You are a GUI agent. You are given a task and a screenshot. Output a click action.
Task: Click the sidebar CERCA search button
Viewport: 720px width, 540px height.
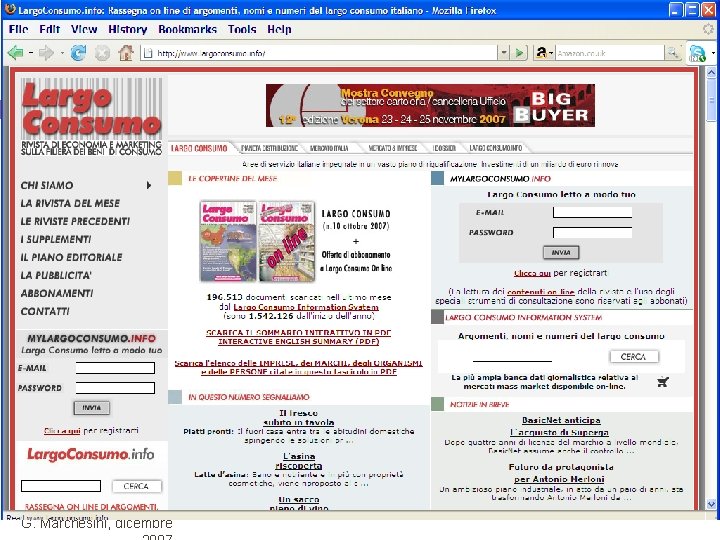point(136,486)
